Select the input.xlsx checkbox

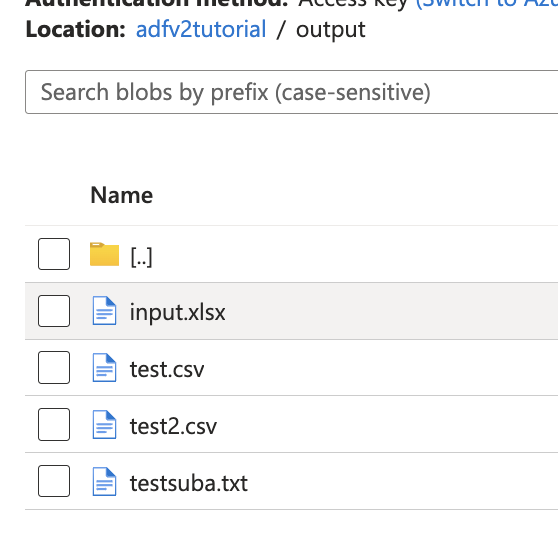54,311
